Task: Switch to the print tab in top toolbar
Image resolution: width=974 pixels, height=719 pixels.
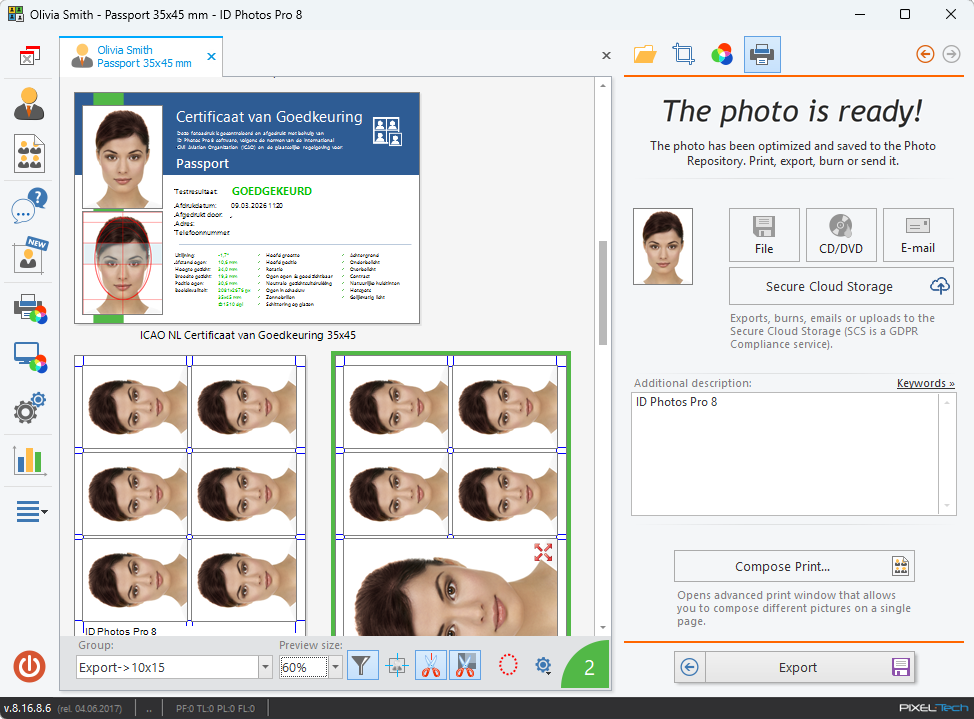Action: 762,54
